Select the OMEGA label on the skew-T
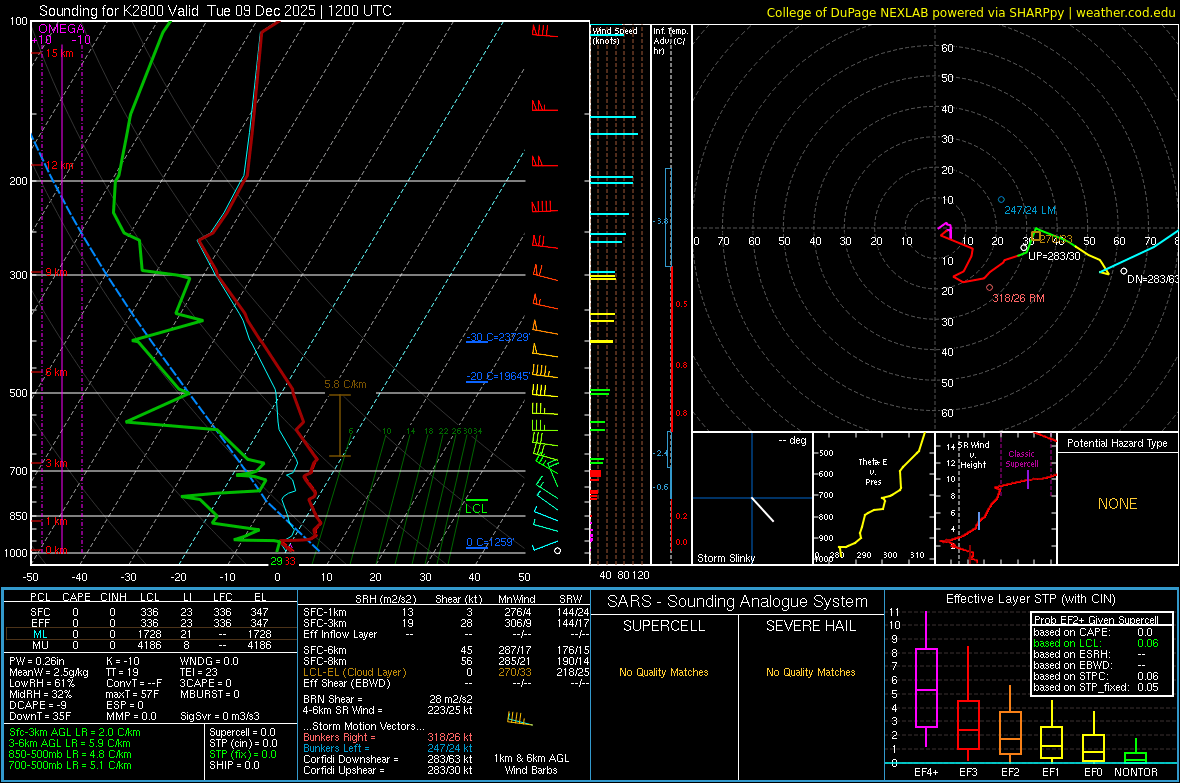 (x=62, y=29)
